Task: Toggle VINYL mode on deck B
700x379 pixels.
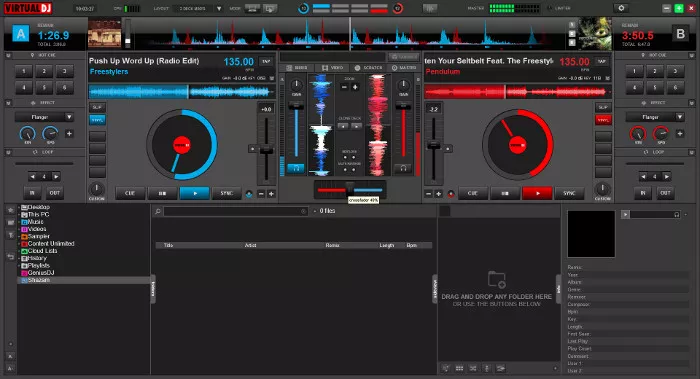Action: point(603,120)
